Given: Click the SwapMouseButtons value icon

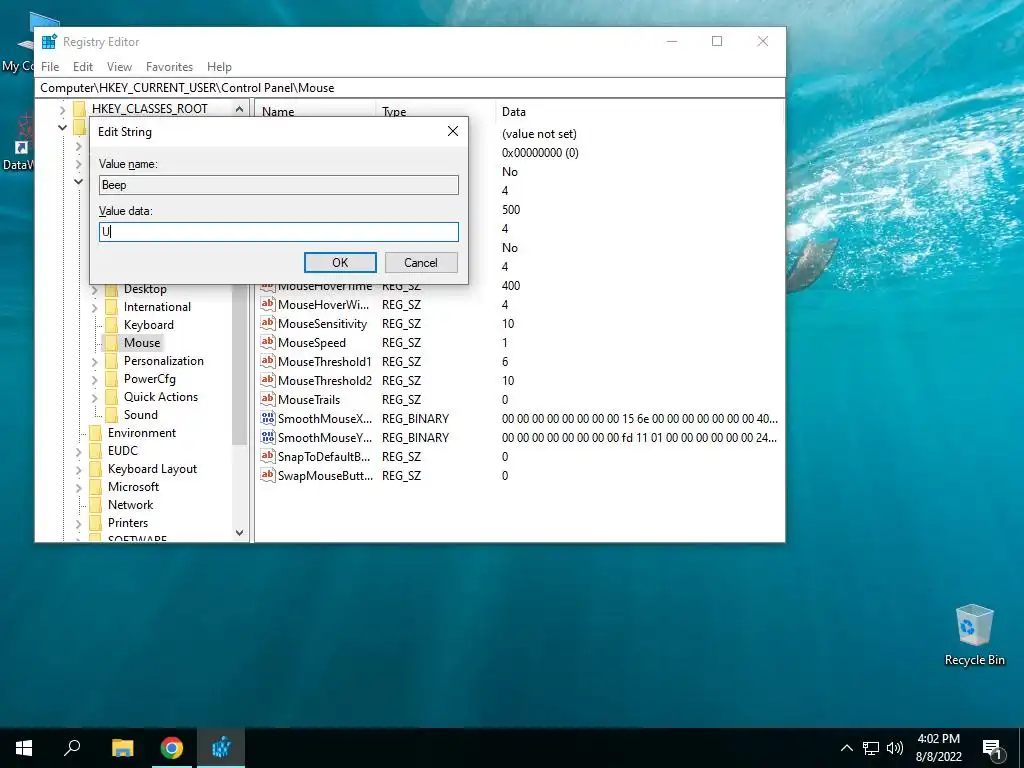Looking at the screenshot, I should coord(267,475).
